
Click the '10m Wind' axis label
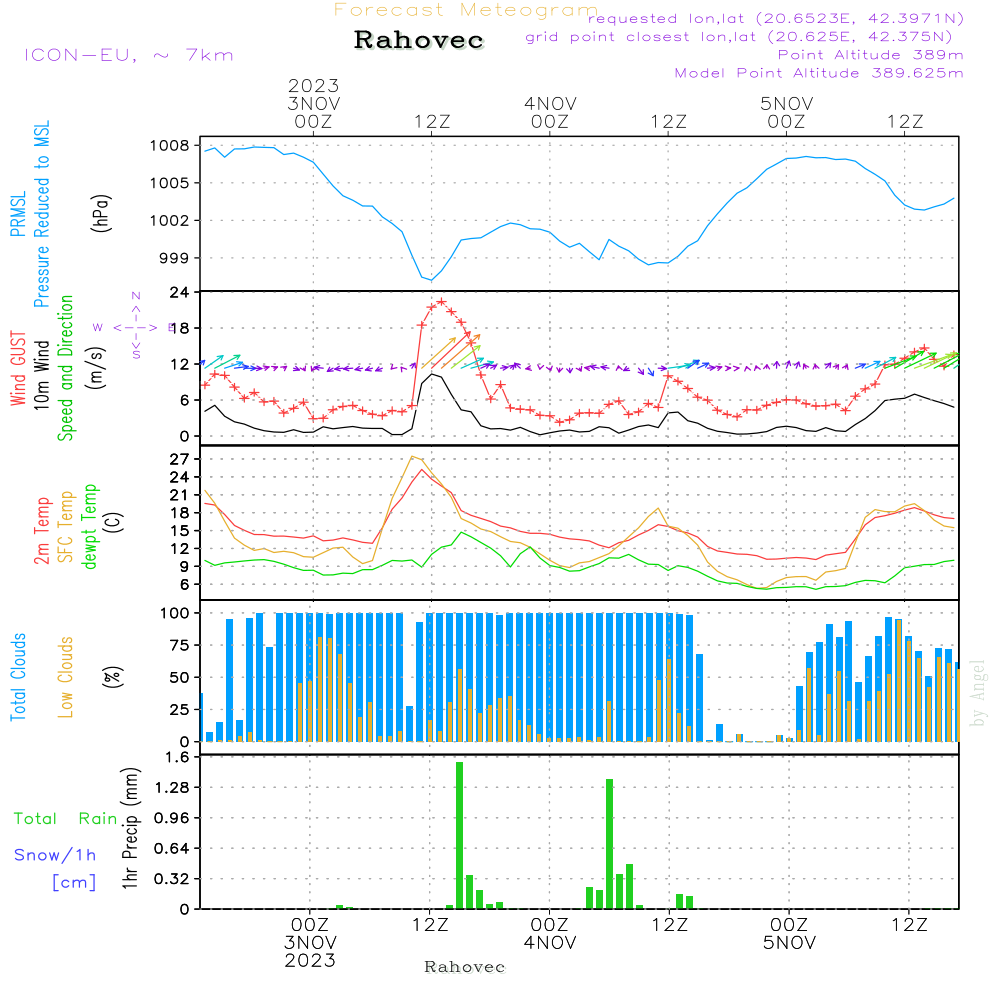[41, 374]
